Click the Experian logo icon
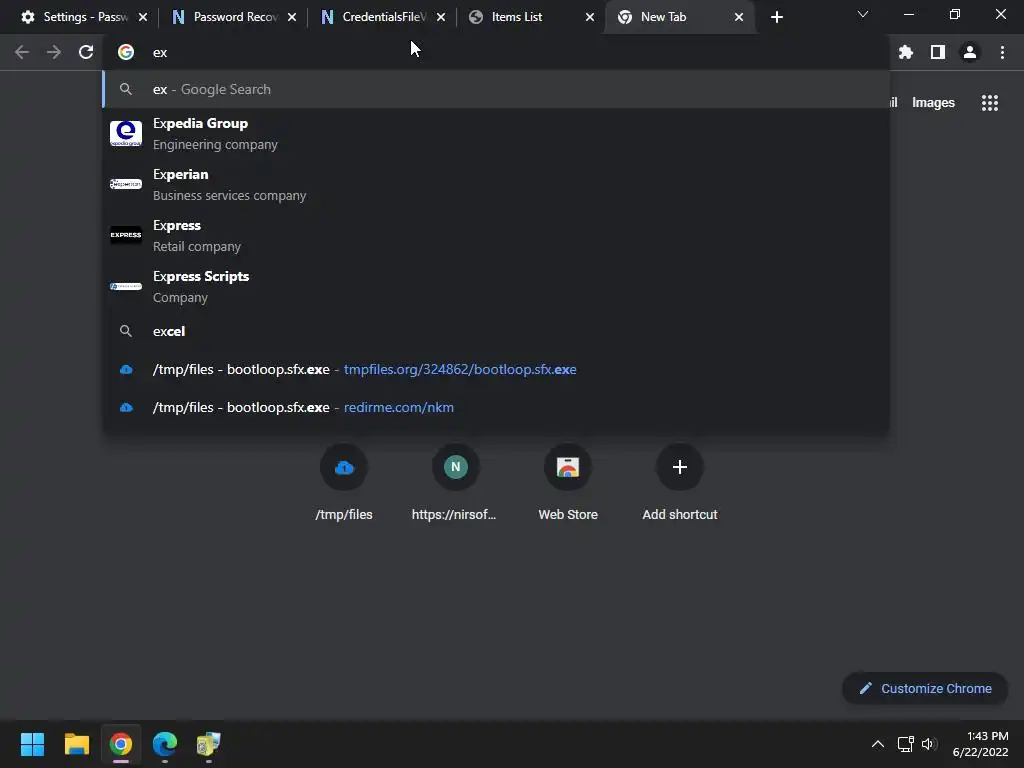The width and height of the screenshot is (1024, 768). tap(126, 184)
